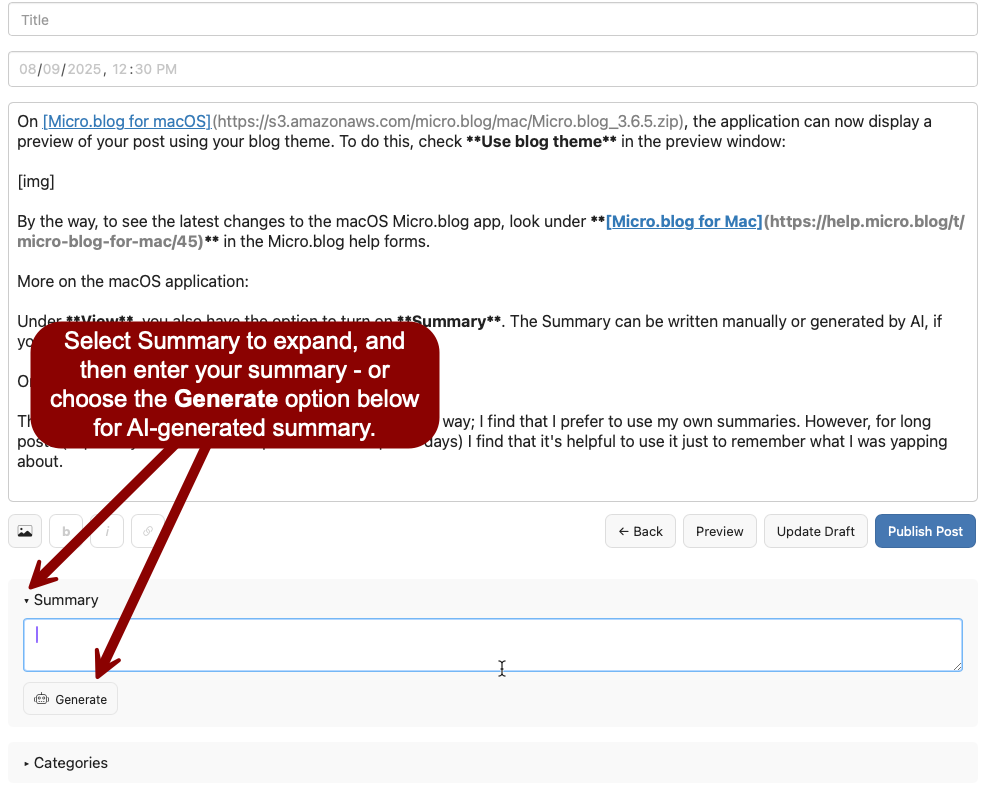Screen dimensions: 986x785
Task: Save changes with Update Draft
Action: (x=816, y=532)
